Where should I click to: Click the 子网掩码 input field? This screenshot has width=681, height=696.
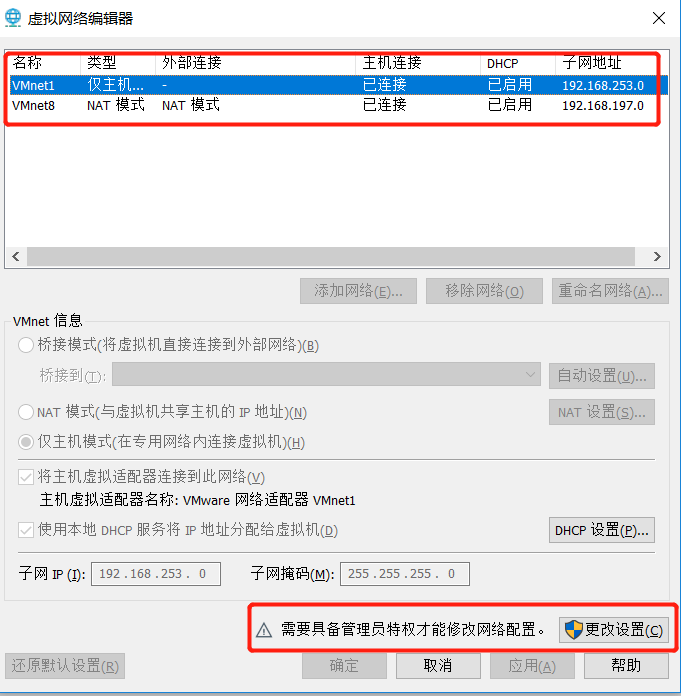[405, 574]
